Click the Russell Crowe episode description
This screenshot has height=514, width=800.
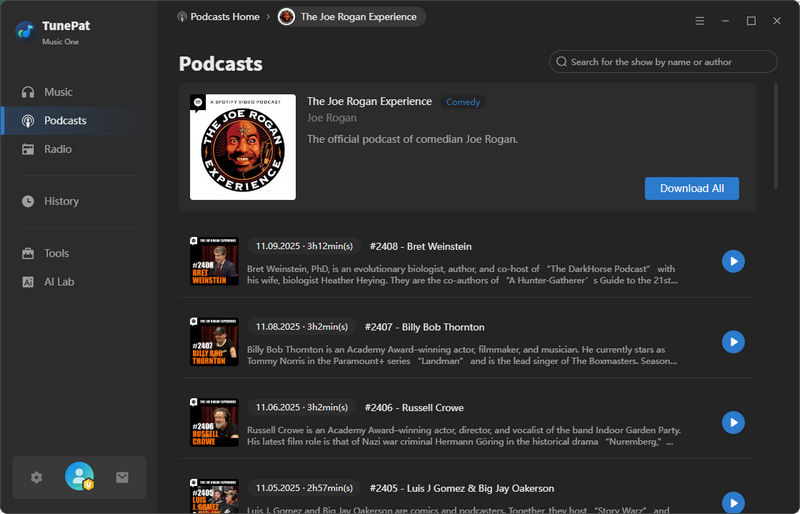pyautogui.click(x=464, y=436)
